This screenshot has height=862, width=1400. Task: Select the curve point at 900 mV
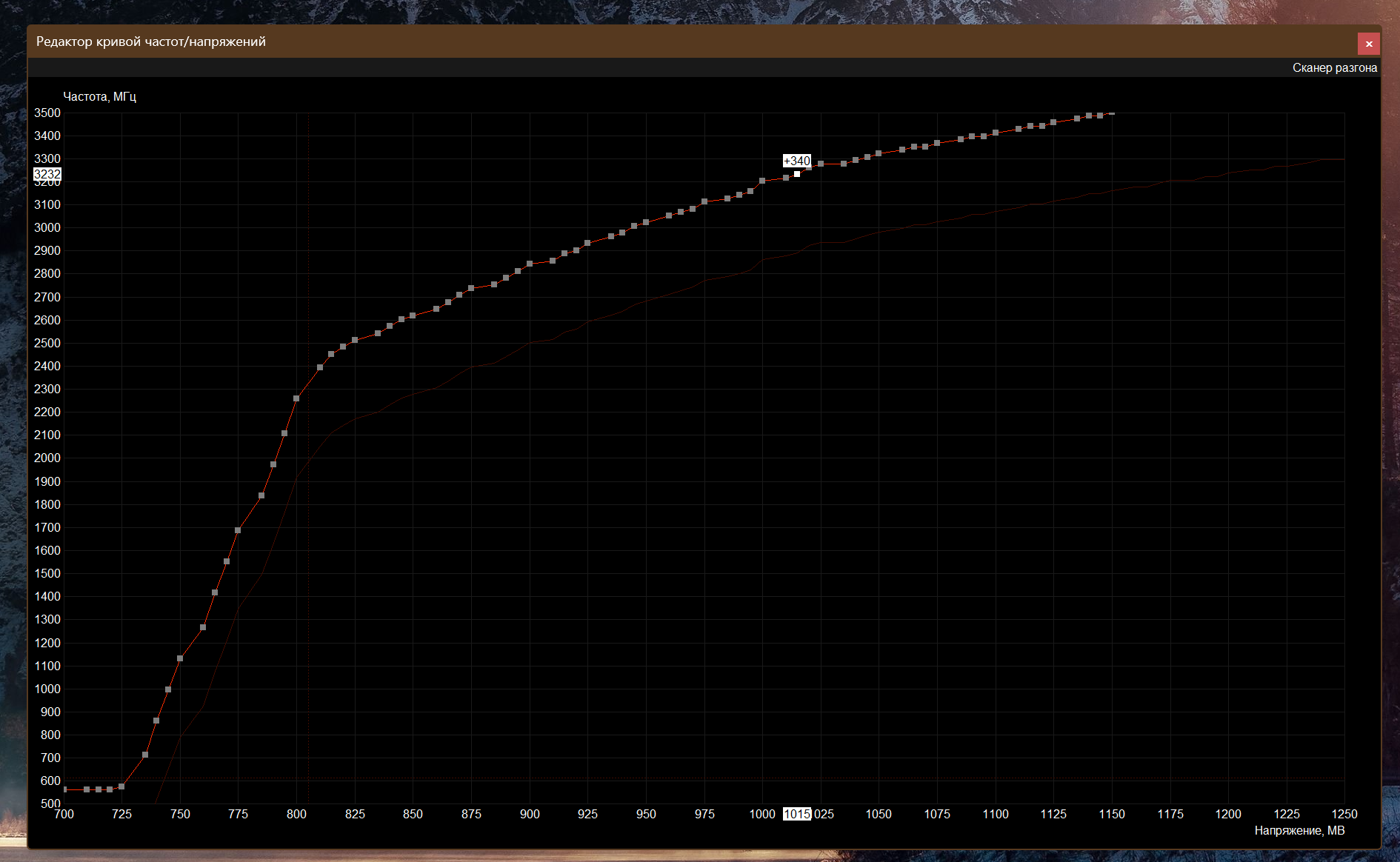530,264
